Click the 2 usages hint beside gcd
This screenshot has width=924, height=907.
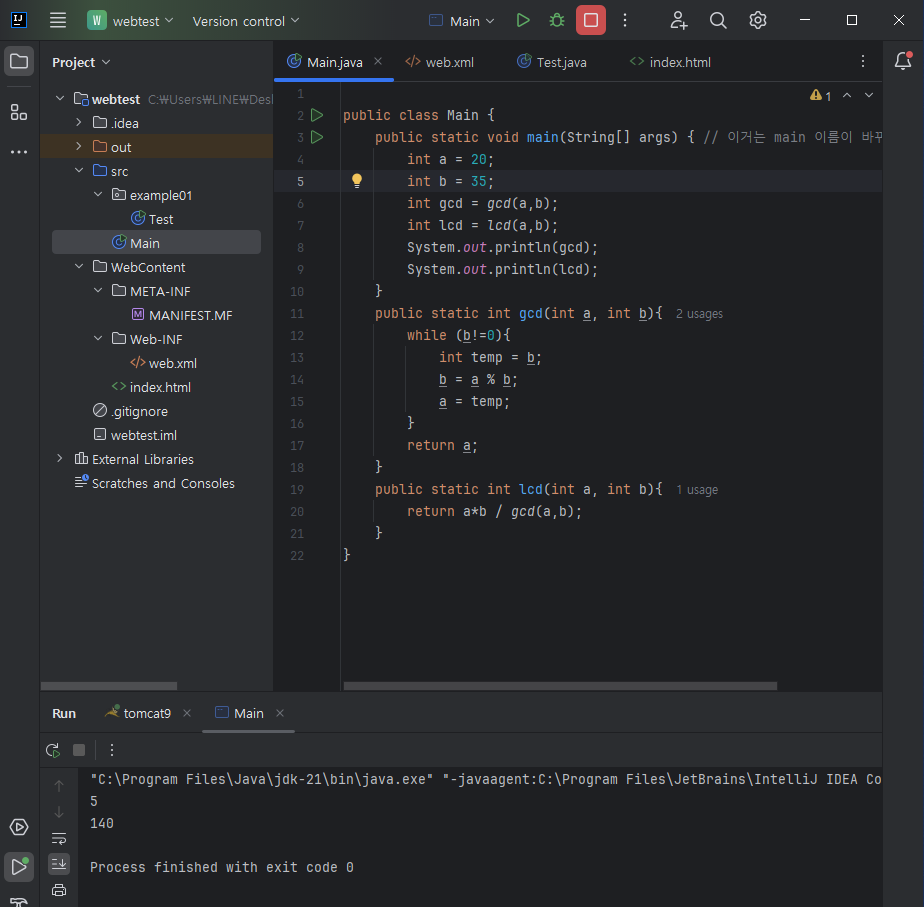point(699,314)
